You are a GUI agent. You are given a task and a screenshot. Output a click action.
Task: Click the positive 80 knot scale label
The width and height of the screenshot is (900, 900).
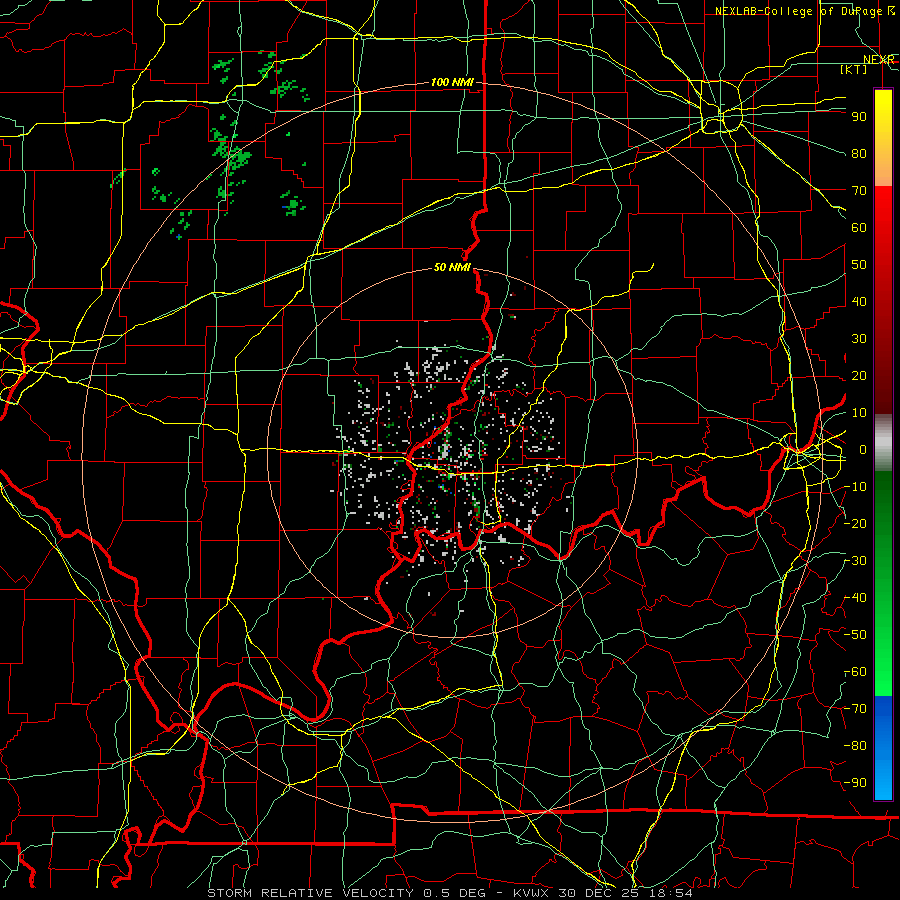859,153
